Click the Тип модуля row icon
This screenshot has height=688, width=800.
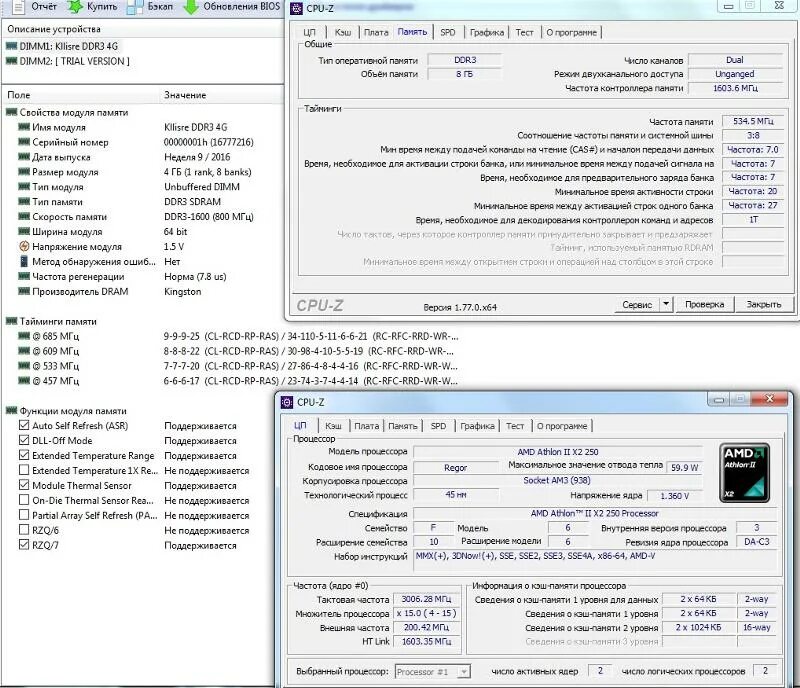(23, 187)
